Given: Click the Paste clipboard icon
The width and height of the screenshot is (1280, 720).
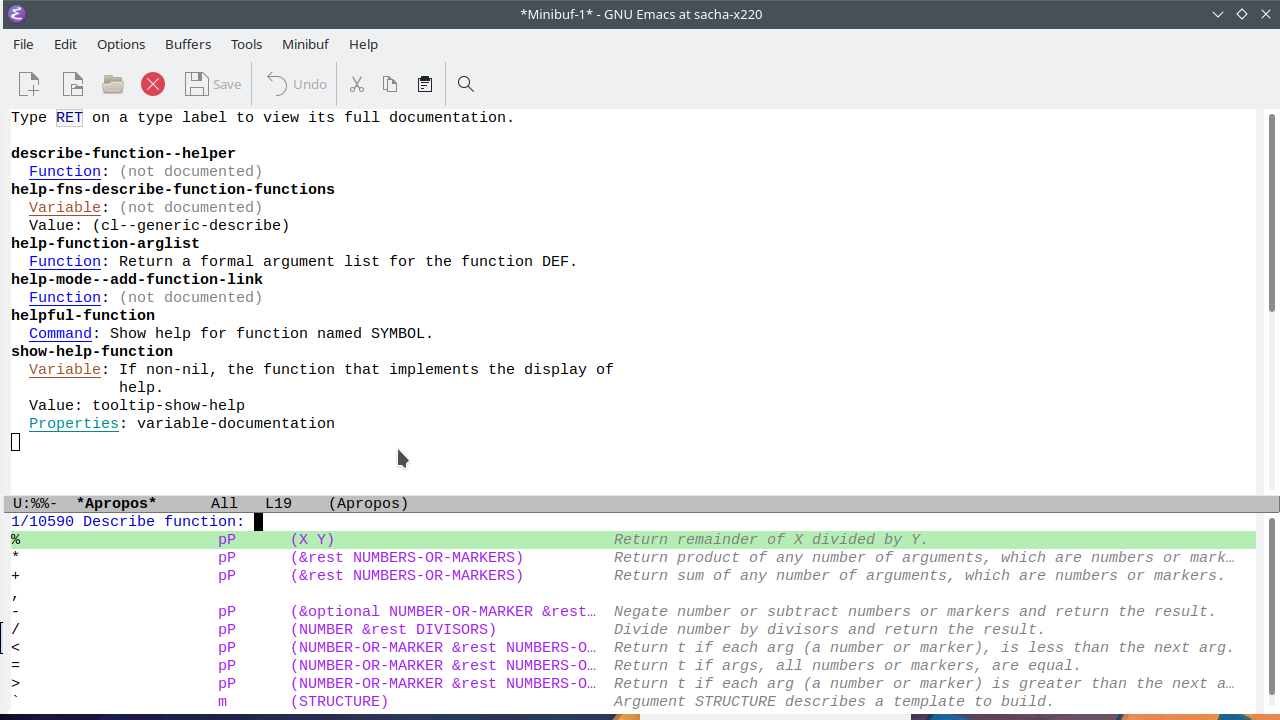Looking at the screenshot, I should tap(425, 84).
